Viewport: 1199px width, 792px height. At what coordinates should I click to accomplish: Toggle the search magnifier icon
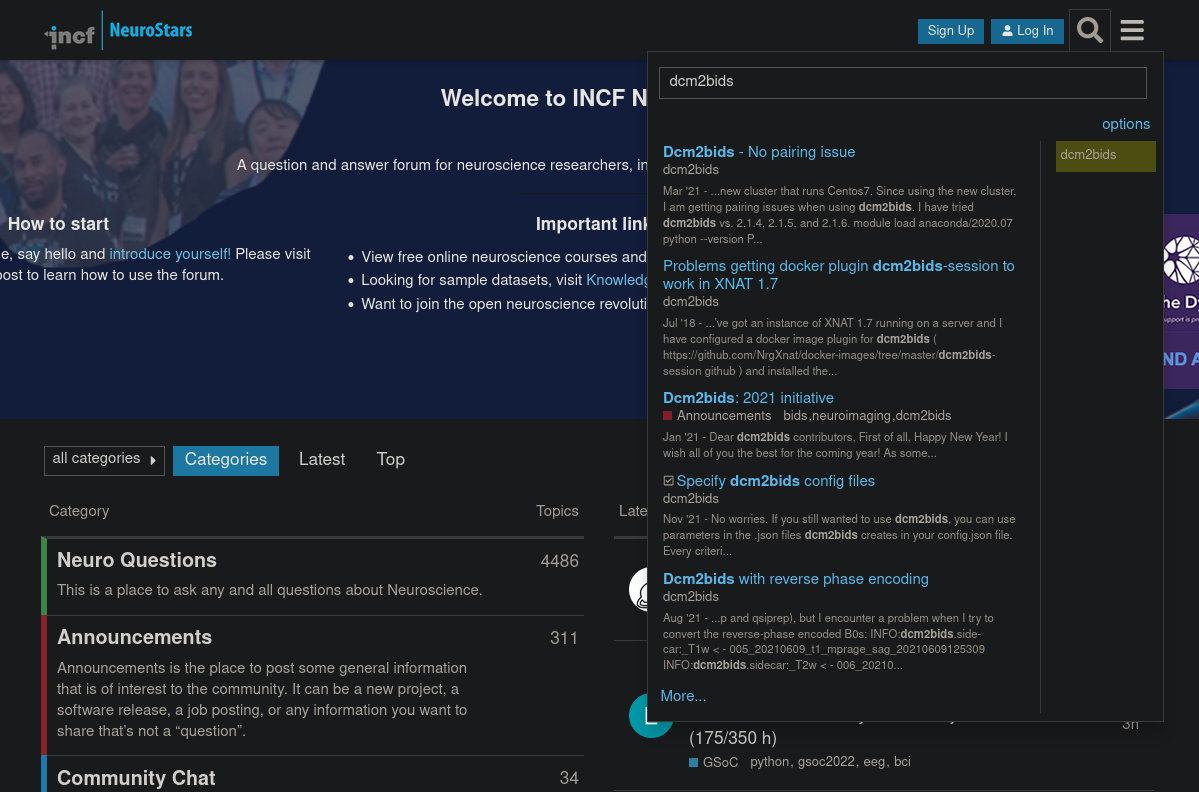coord(1090,31)
